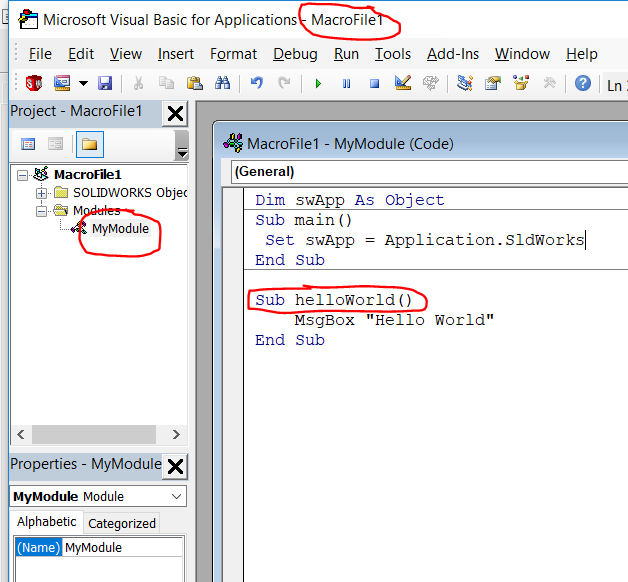This screenshot has width=628, height=582.
Task: Close the Project - MacroFile1 pane
Action: click(x=175, y=114)
